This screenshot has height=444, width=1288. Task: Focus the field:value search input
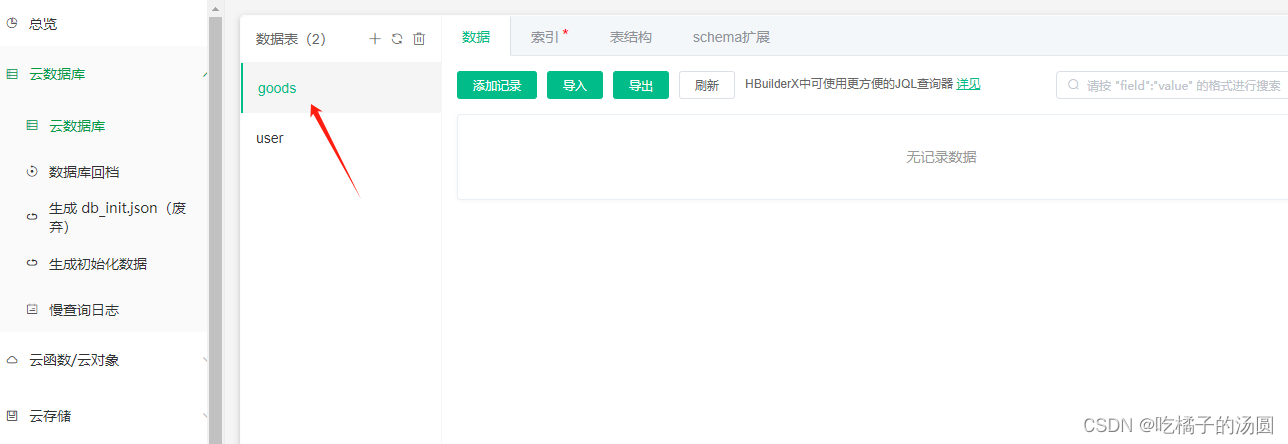click(x=1172, y=85)
